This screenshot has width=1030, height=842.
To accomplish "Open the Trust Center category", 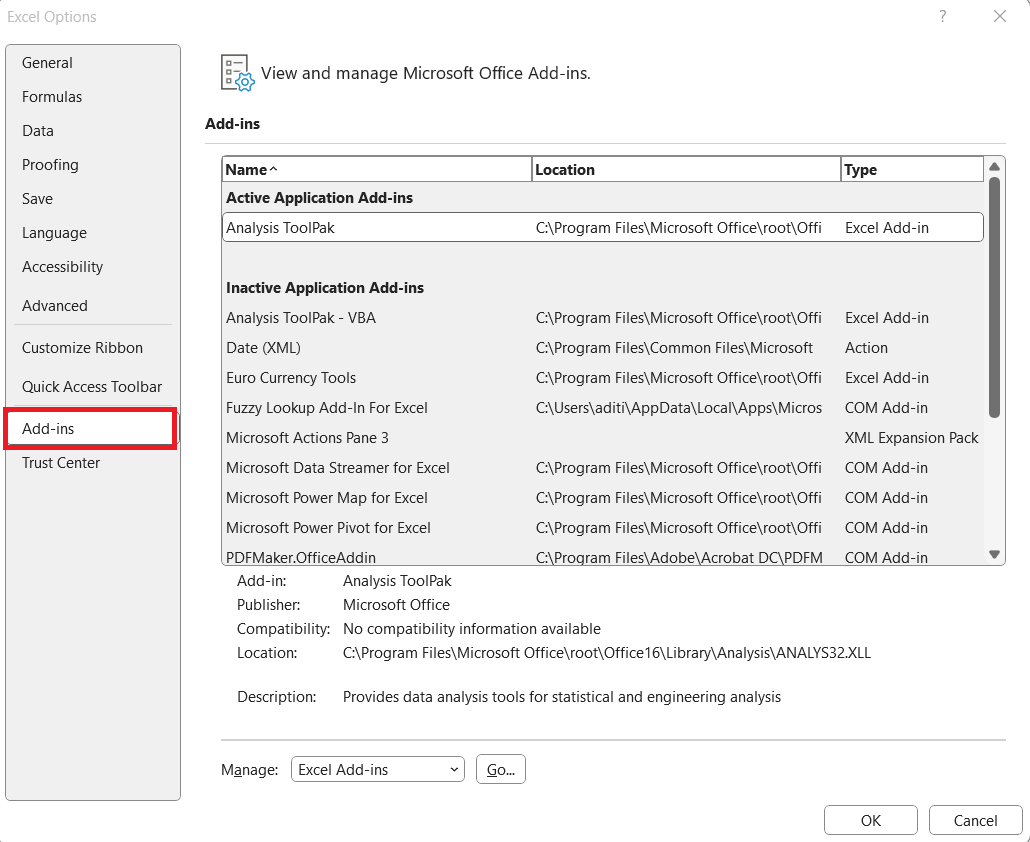I will pyautogui.click(x=92, y=462).
